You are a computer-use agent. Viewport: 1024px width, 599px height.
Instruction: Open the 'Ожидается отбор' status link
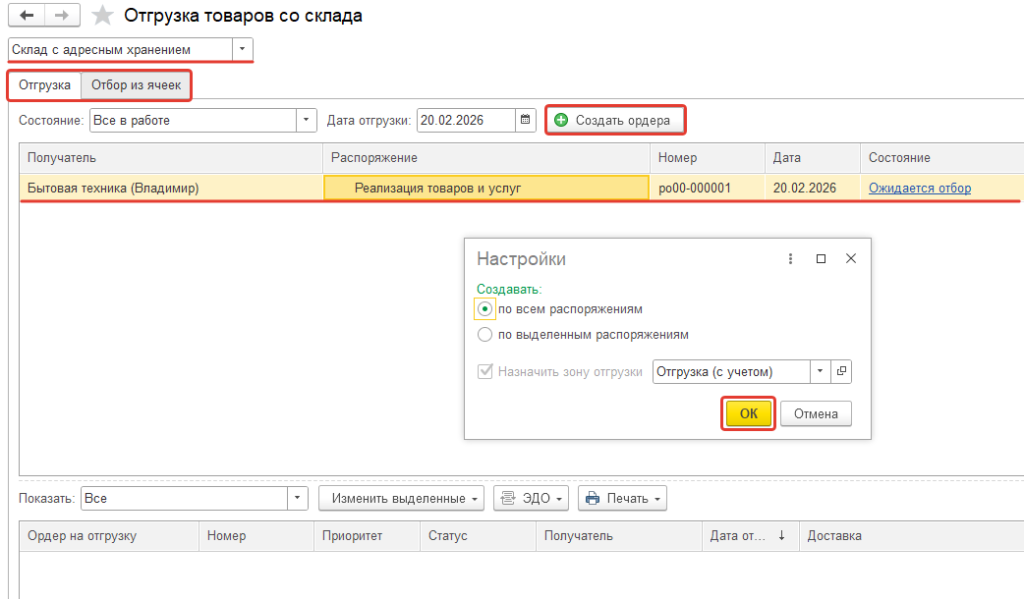tap(919, 188)
